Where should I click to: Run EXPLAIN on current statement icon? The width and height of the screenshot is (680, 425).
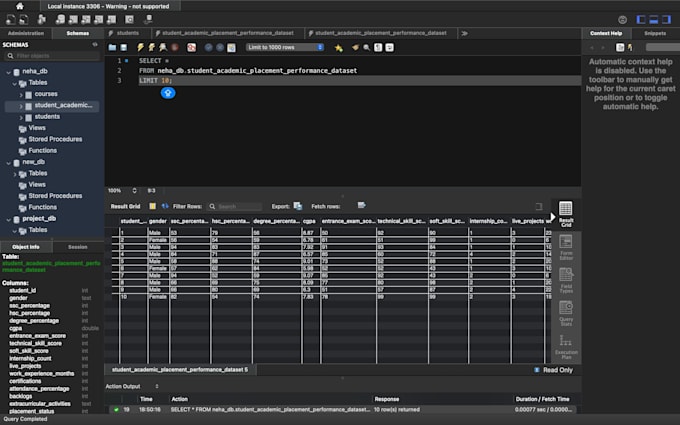pos(163,47)
